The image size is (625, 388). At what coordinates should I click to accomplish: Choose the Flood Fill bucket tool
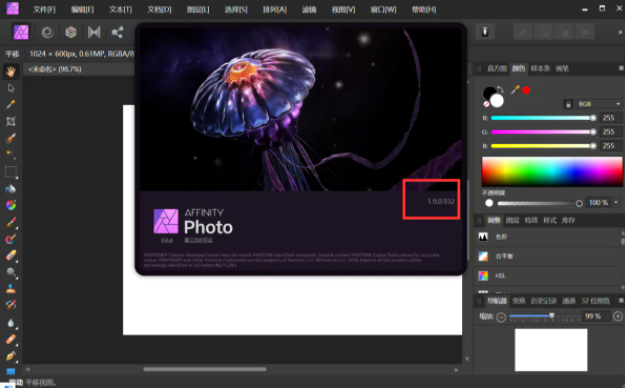pyautogui.click(x=11, y=189)
